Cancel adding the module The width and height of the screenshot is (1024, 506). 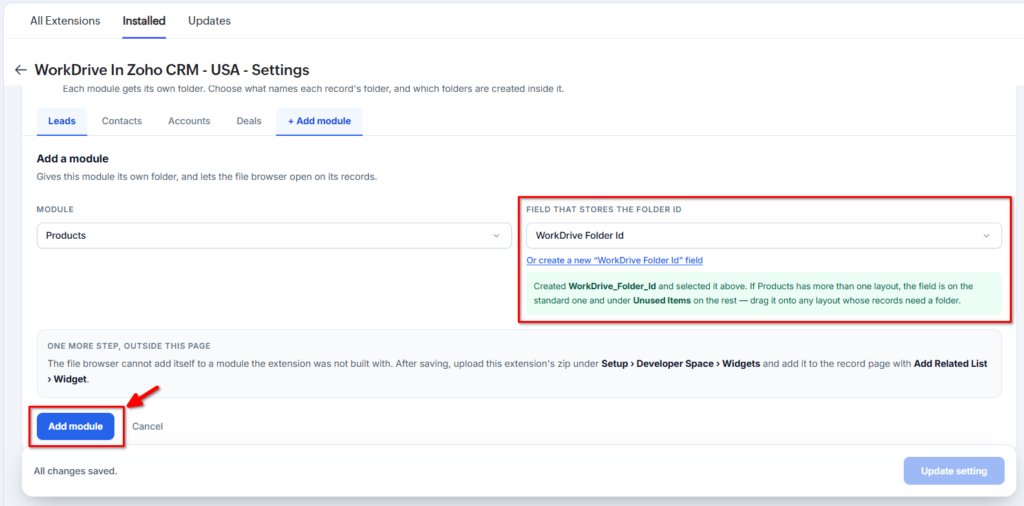148,426
